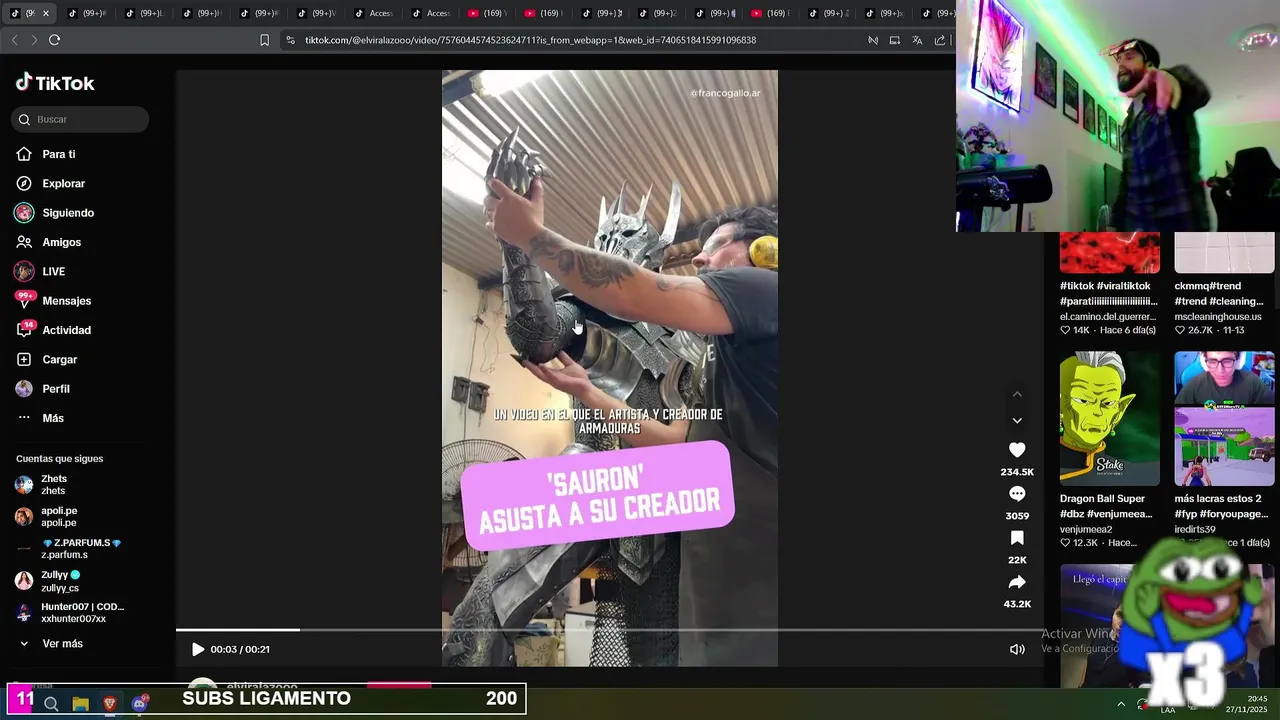1280x720 pixels.
Task: Open the Perfil page
Action: (x=56, y=389)
